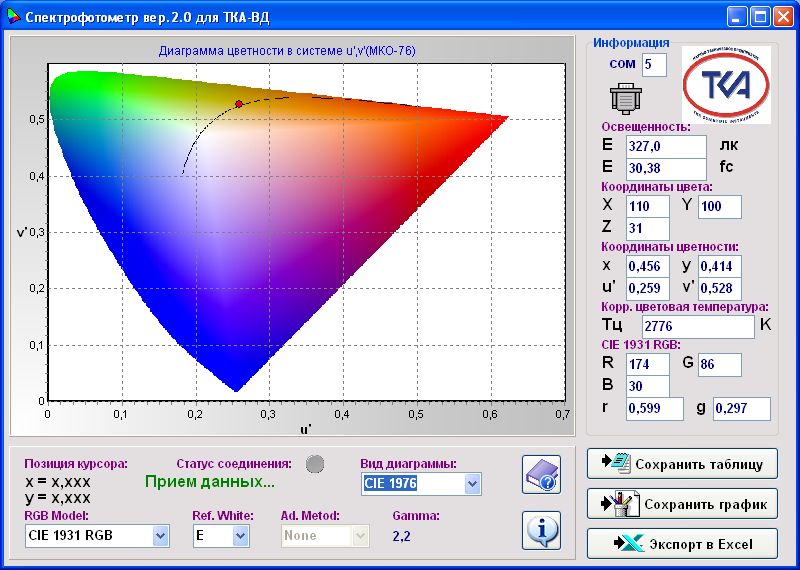The height and width of the screenshot is (570, 800).
Task: Click the TKA company logo
Action: 725,85
